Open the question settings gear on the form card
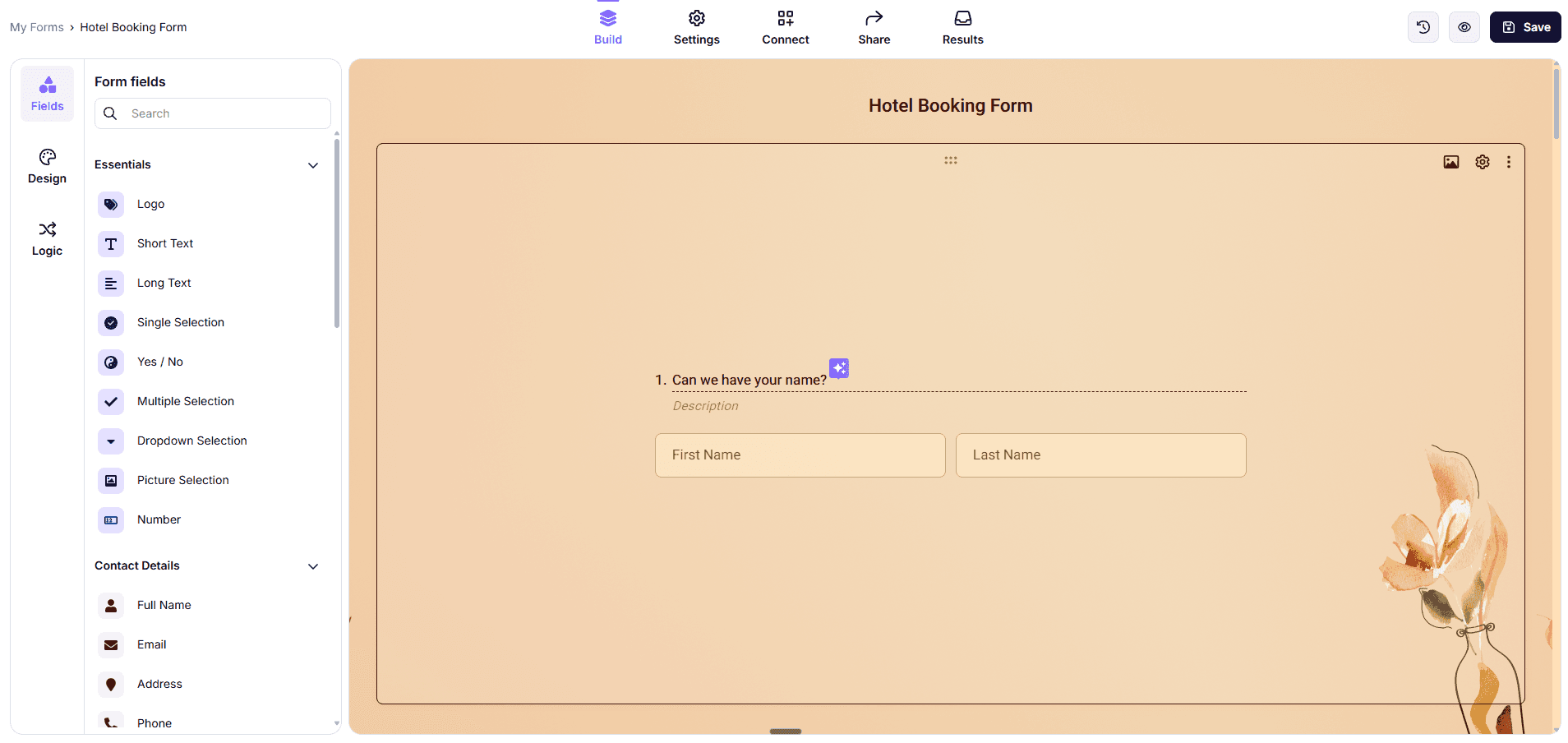The image size is (1568, 743). coord(1483,162)
